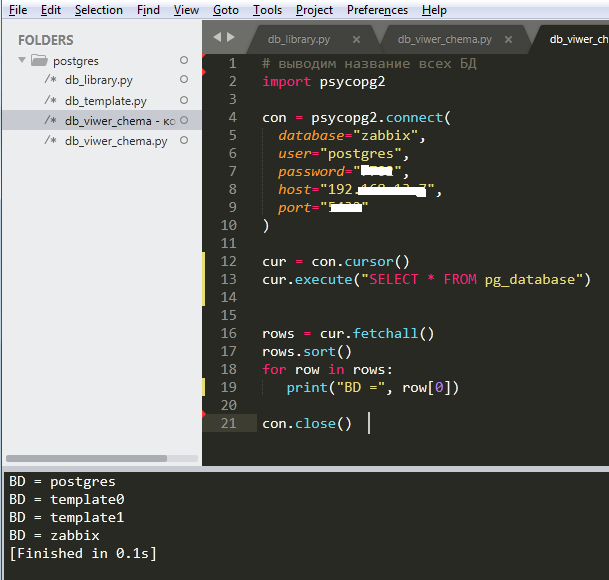Image resolution: width=609 pixels, height=580 pixels.
Task: Click 'BD = template0' output line
Action: tap(66, 500)
